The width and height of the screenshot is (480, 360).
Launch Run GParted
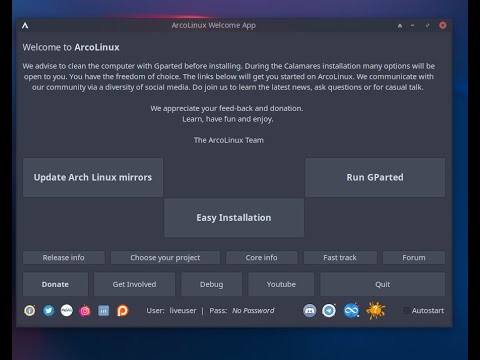375,177
